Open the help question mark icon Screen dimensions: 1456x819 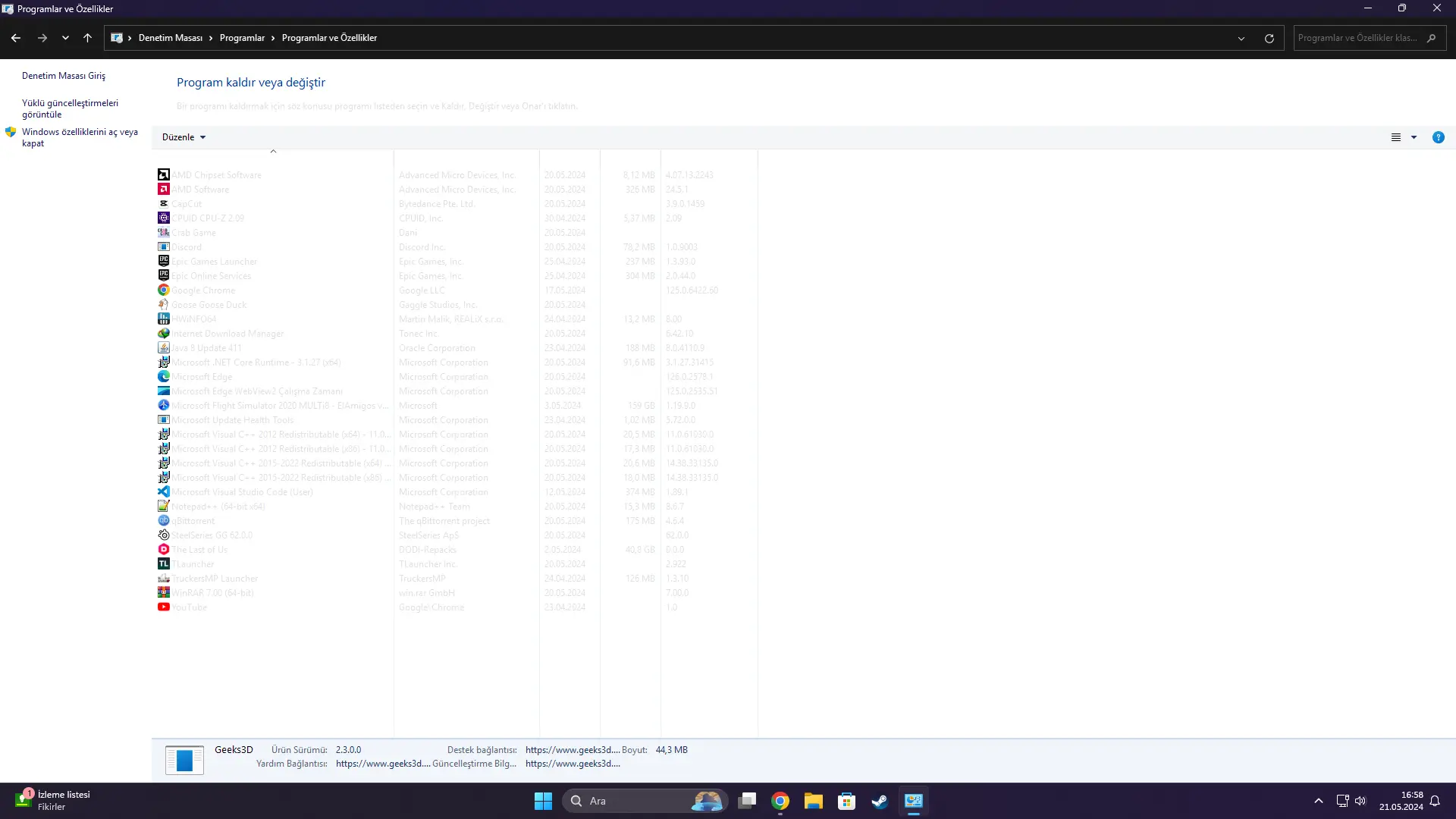coord(1438,137)
